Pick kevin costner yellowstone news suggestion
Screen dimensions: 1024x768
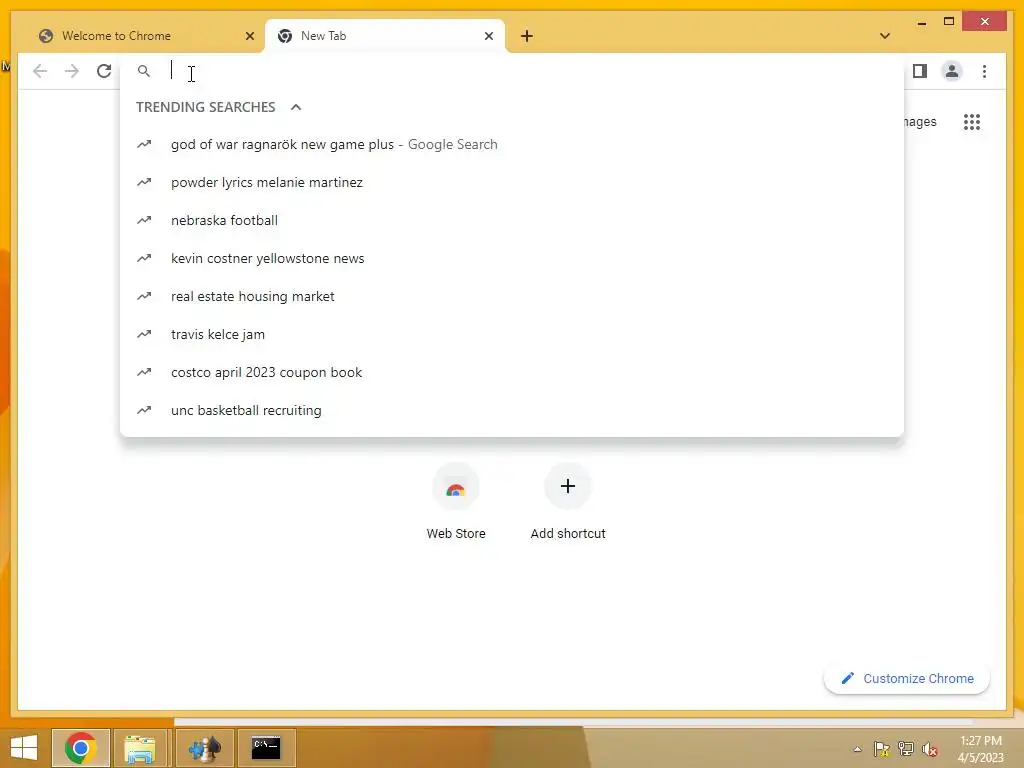click(x=512, y=258)
